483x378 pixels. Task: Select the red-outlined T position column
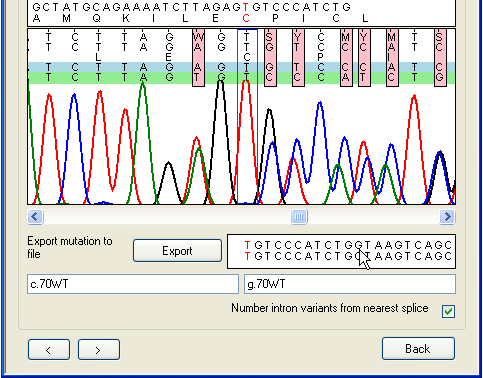pyautogui.click(x=247, y=117)
